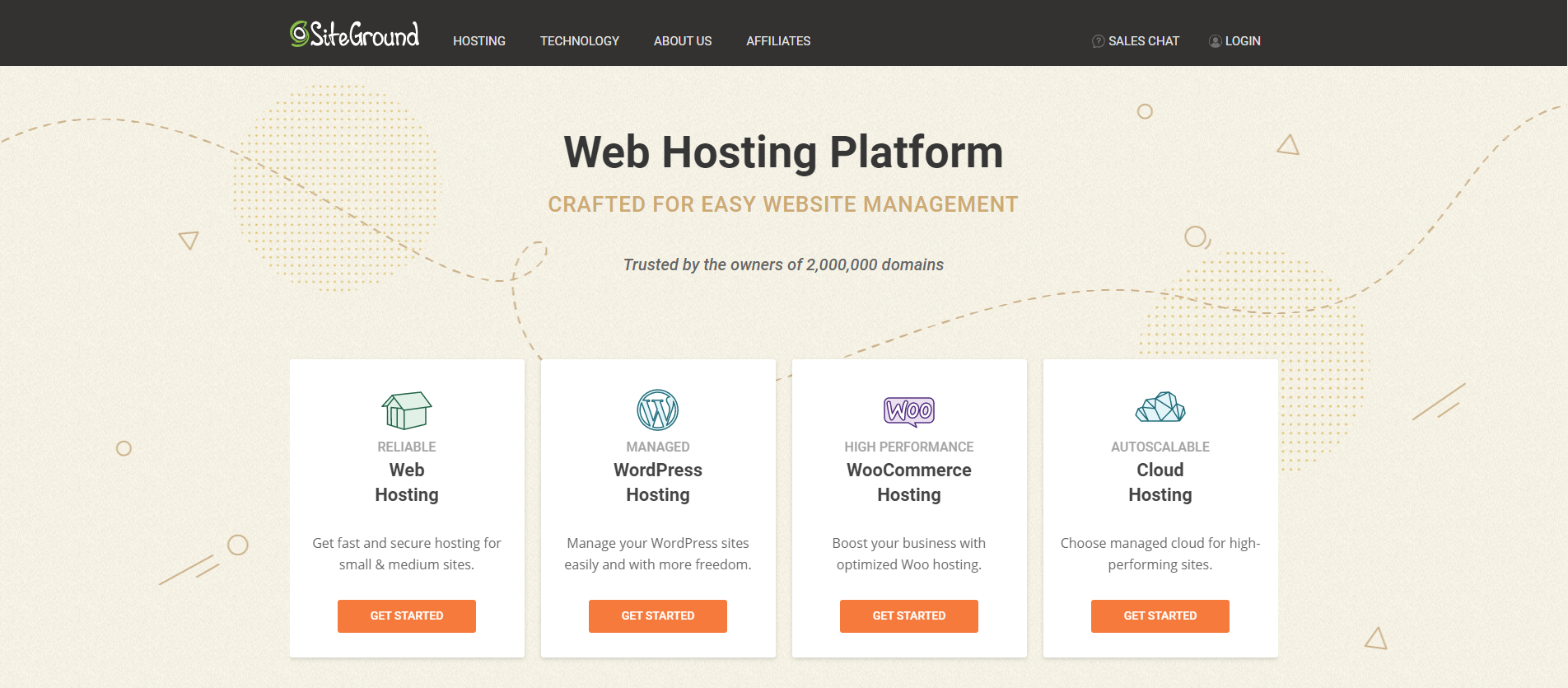Image resolution: width=1568 pixels, height=688 pixels.
Task: Get started with Web Hosting
Action: [x=407, y=616]
